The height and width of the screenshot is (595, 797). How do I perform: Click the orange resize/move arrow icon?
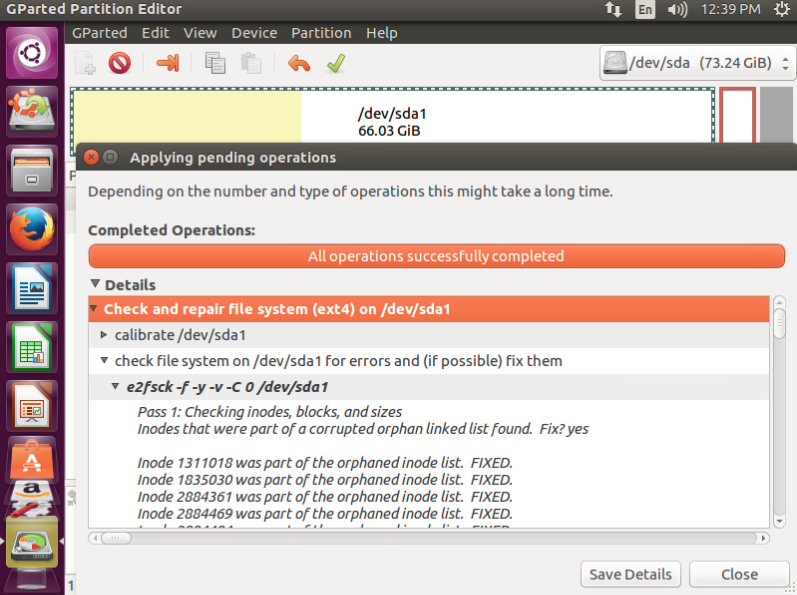(x=168, y=64)
